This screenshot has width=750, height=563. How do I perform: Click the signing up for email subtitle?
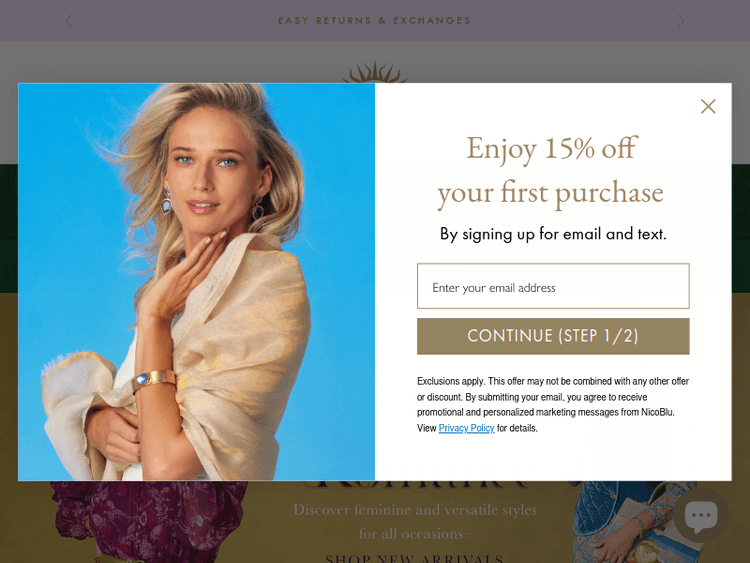pyautogui.click(x=553, y=234)
